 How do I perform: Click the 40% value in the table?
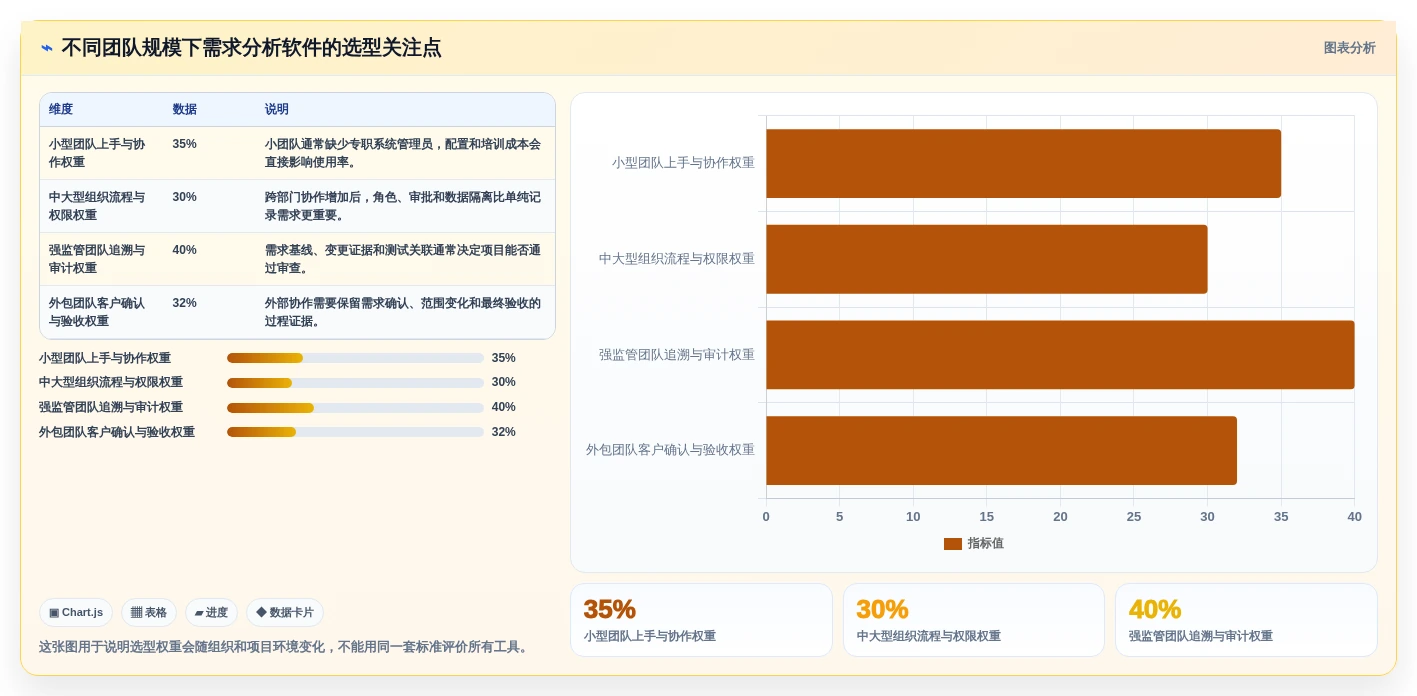pyautogui.click(x=184, y=250)
